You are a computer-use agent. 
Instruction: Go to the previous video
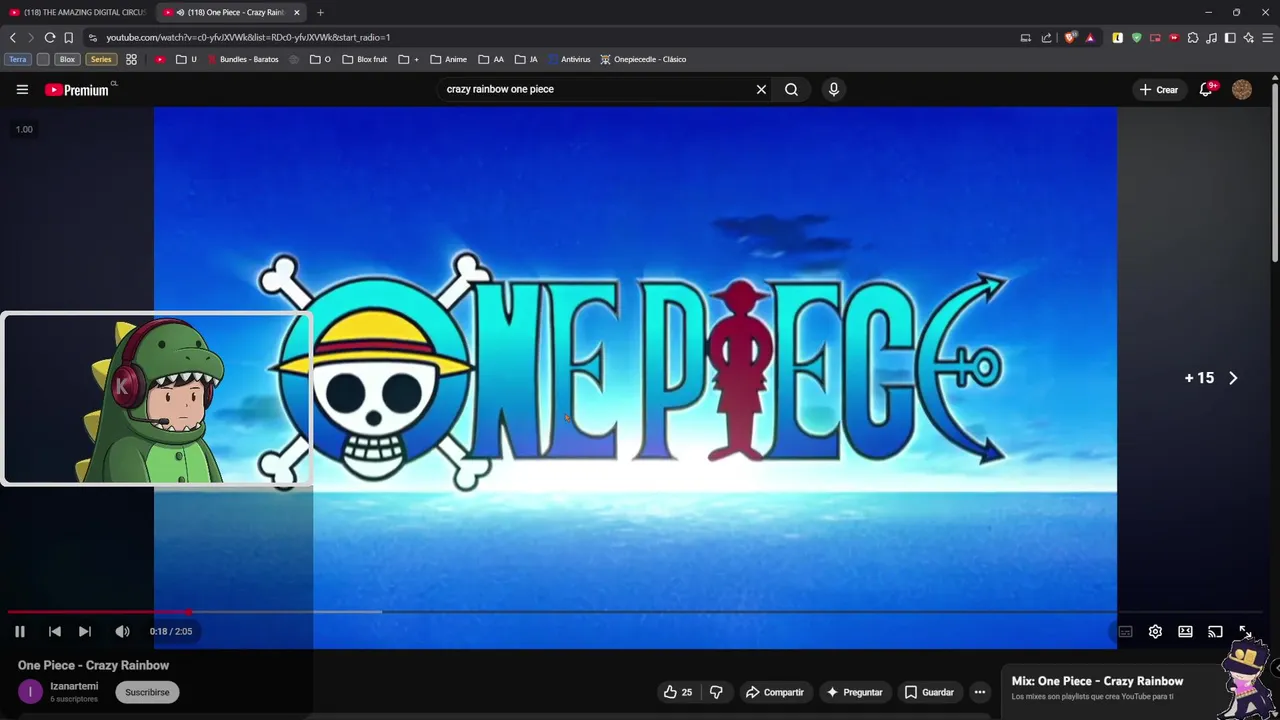coord(55,631)
